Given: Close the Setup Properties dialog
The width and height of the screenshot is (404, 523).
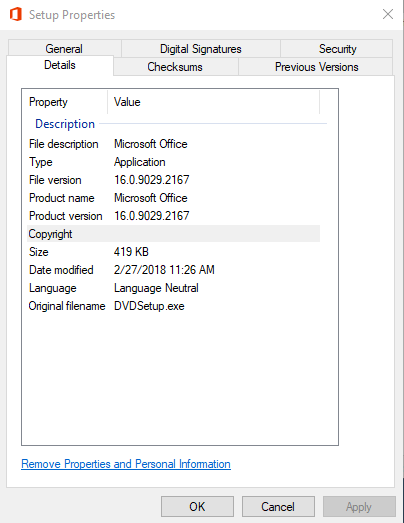Looking at the screenshot, I should point(388,14).
